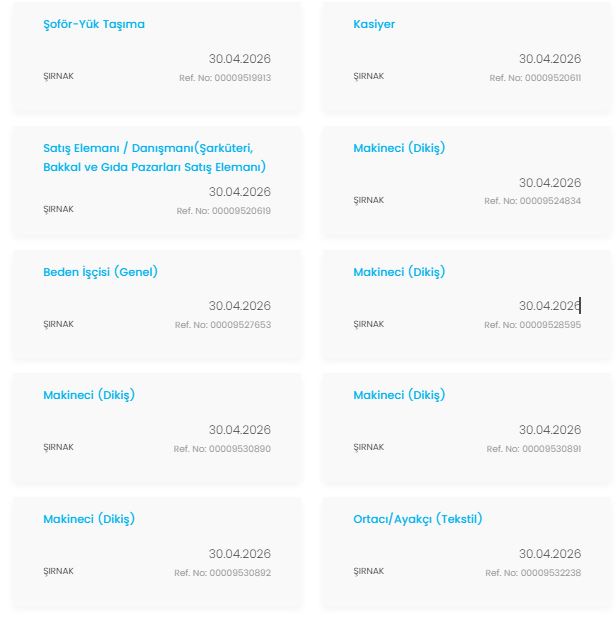Select the Ref. No: 00009527653 text
Viewport: 616px width, 621px height.
coord(223,325)
